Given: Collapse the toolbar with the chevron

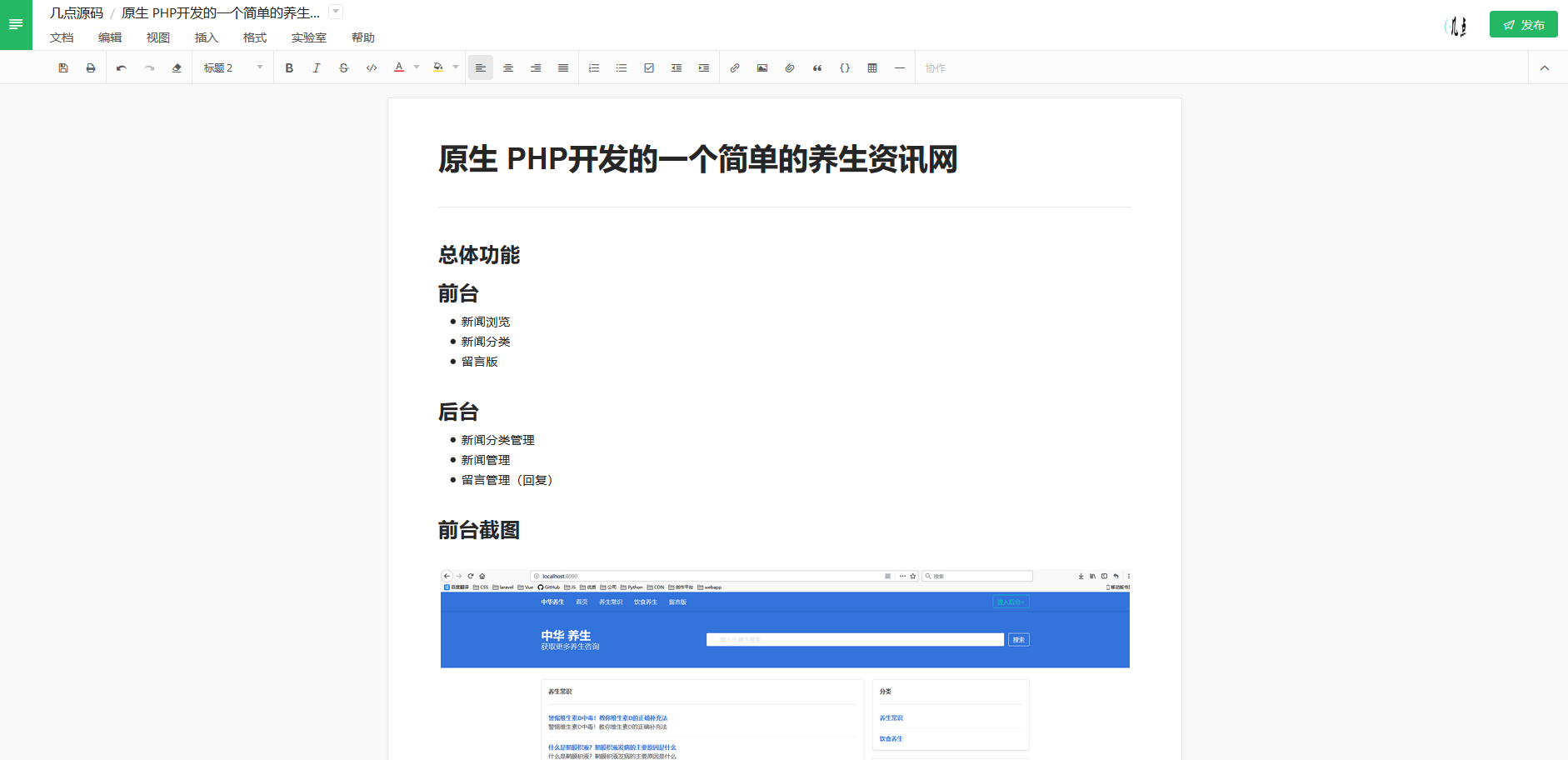Looking at the screenshot, I should [1545, 68].
